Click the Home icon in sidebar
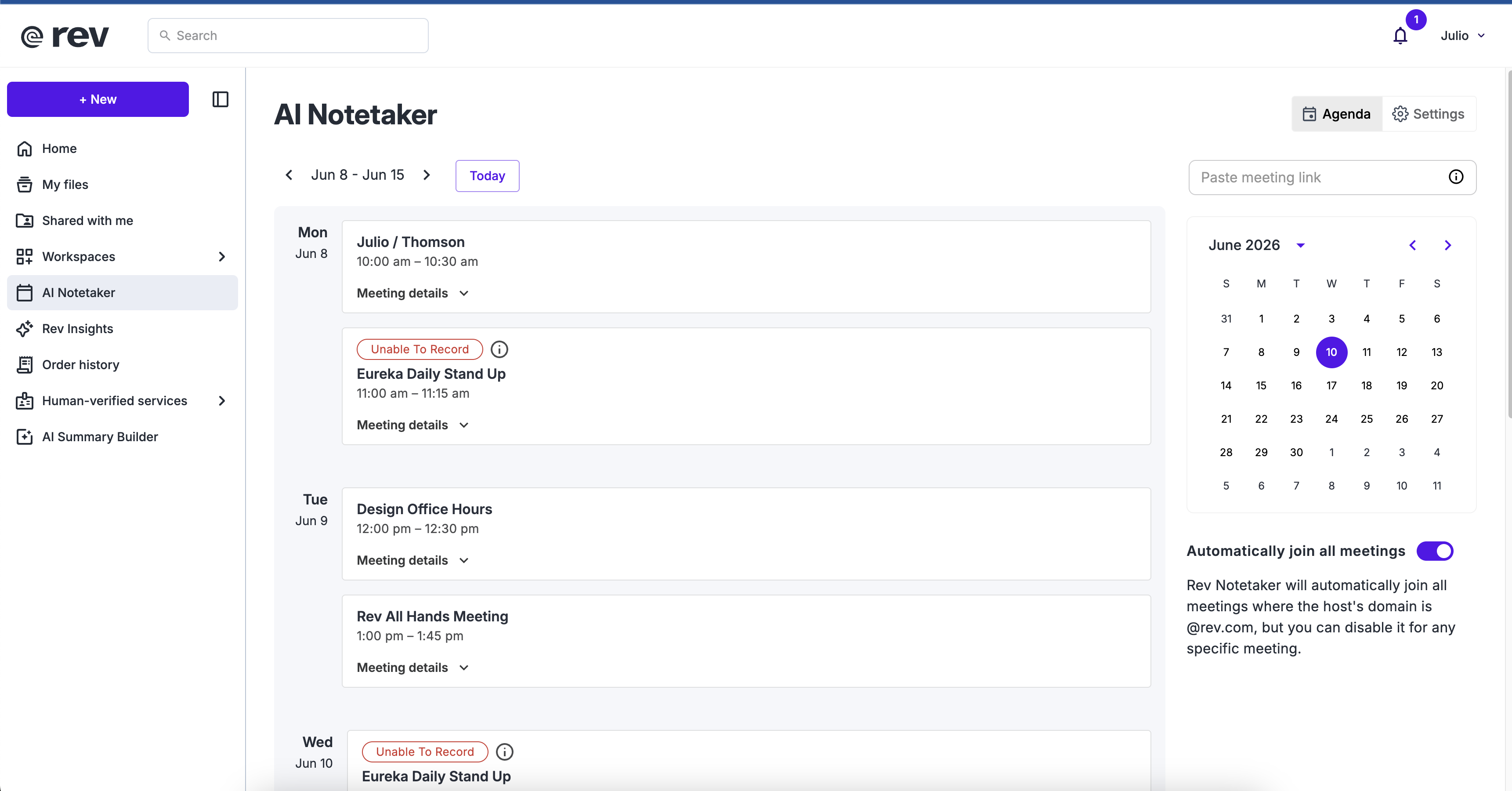 [25, 149]
